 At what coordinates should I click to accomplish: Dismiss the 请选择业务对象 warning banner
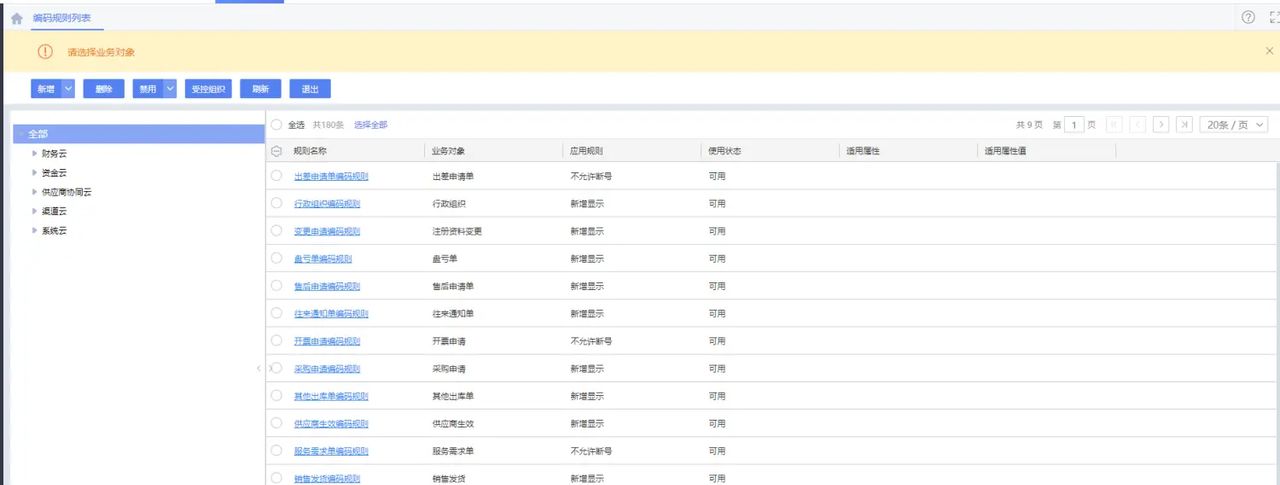[x=1269, y=50]
